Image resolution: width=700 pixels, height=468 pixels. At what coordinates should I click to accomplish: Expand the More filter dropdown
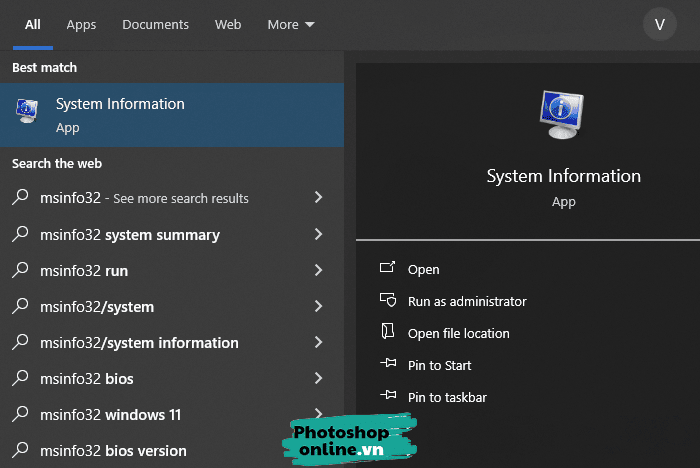[x=290, y=25]
